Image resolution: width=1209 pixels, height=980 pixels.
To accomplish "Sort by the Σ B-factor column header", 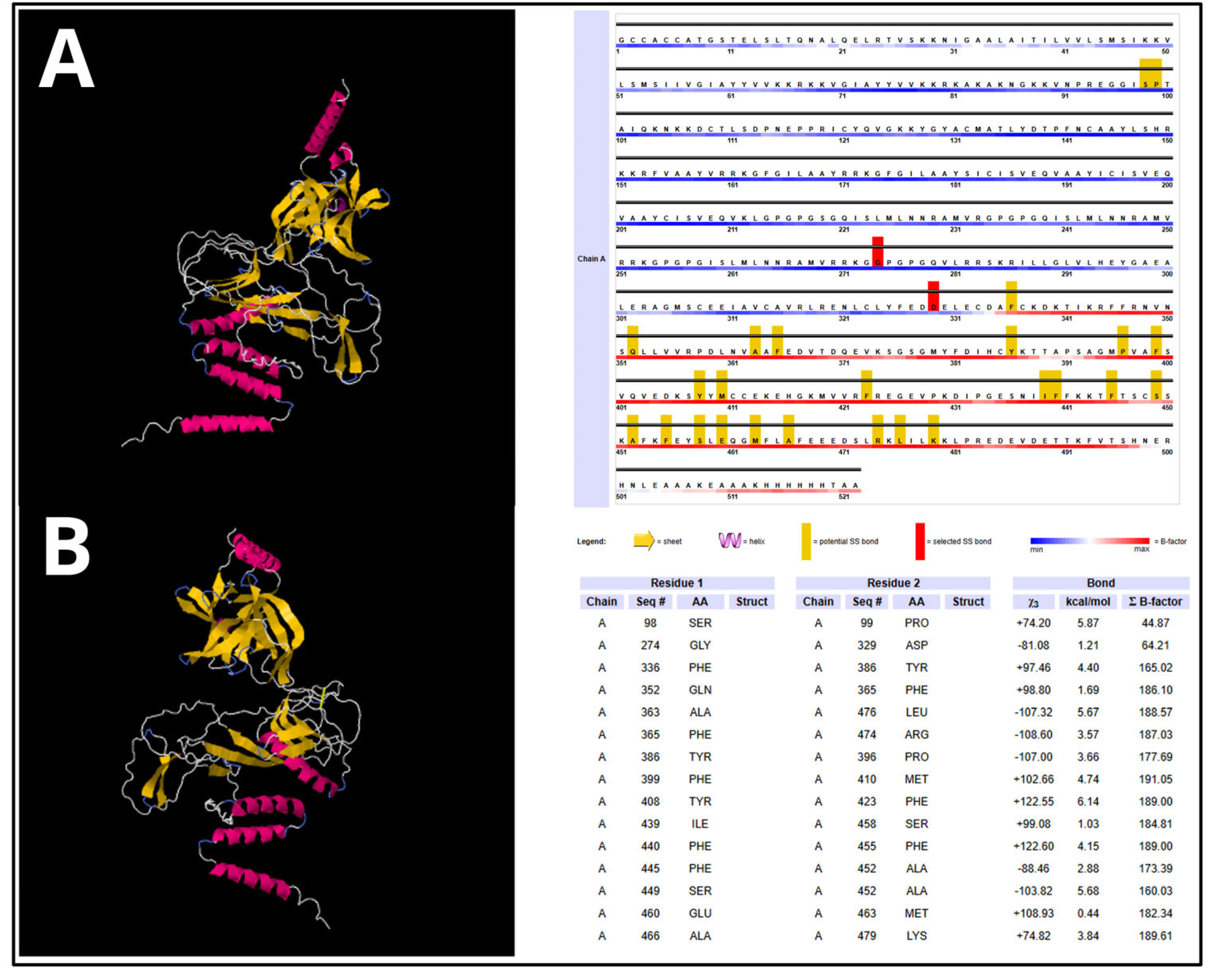I will pyautogui.click(x=1156, y=602).
